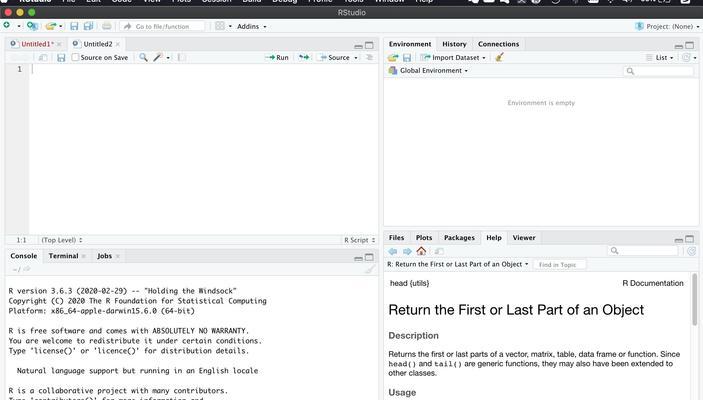Click the main toolbar Save icon
The height and width of the screenshot is (400, 703).
74,26
